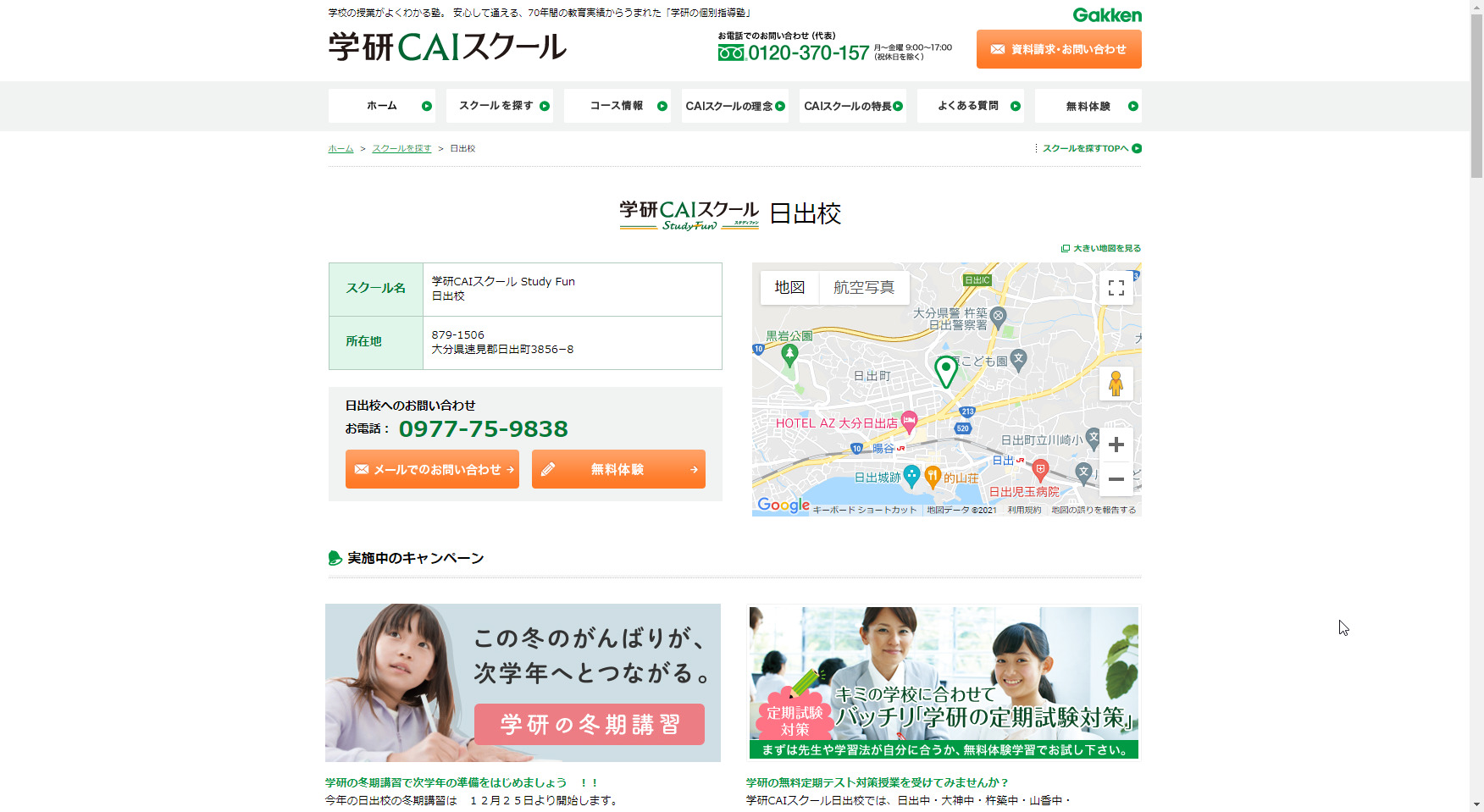Open コース情報 navigation menu item
1484x812 pixels.
pyautogui.click(x=617, y=106)
